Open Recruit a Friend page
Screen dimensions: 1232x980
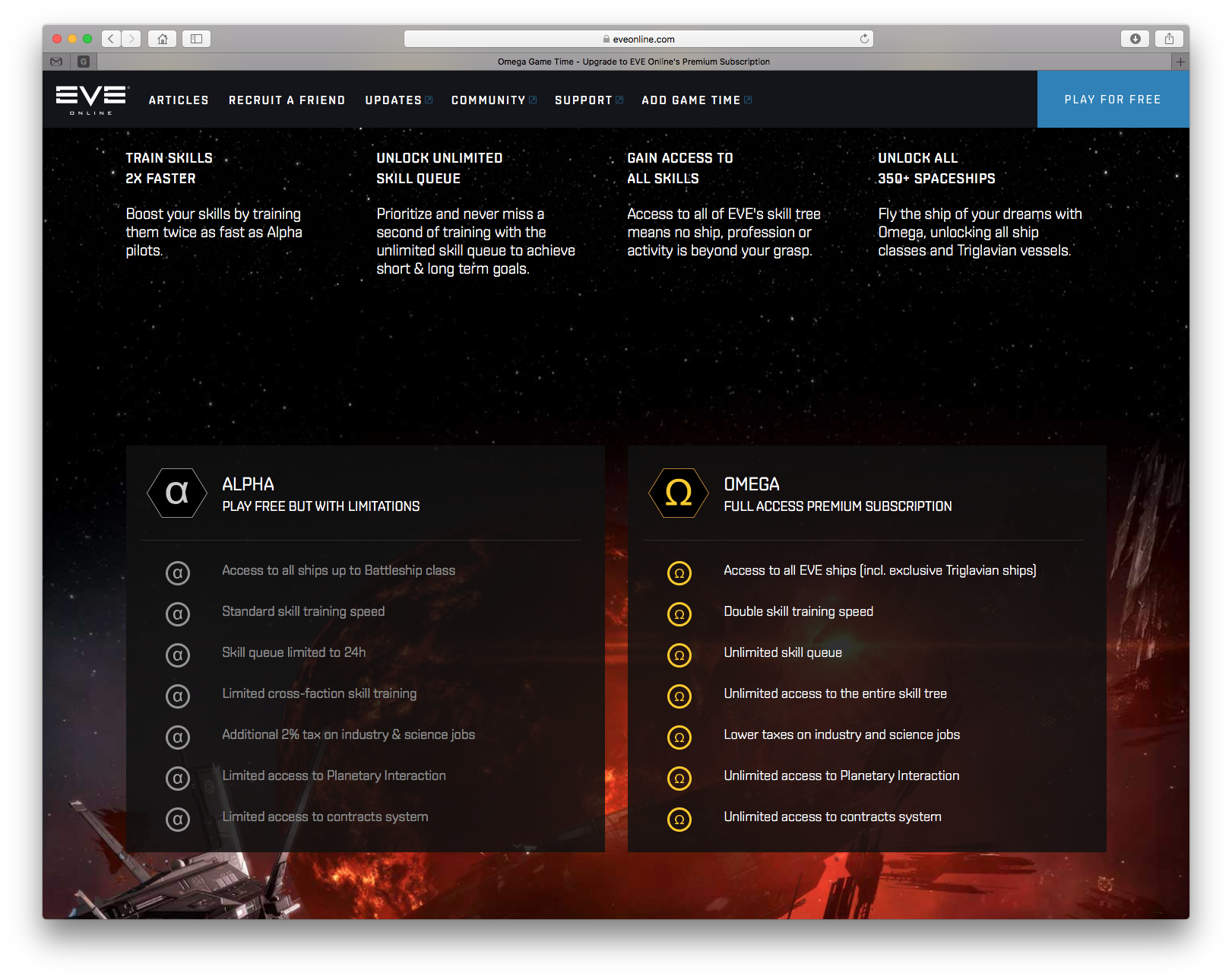pyautogui.click(x=287, y=100)
